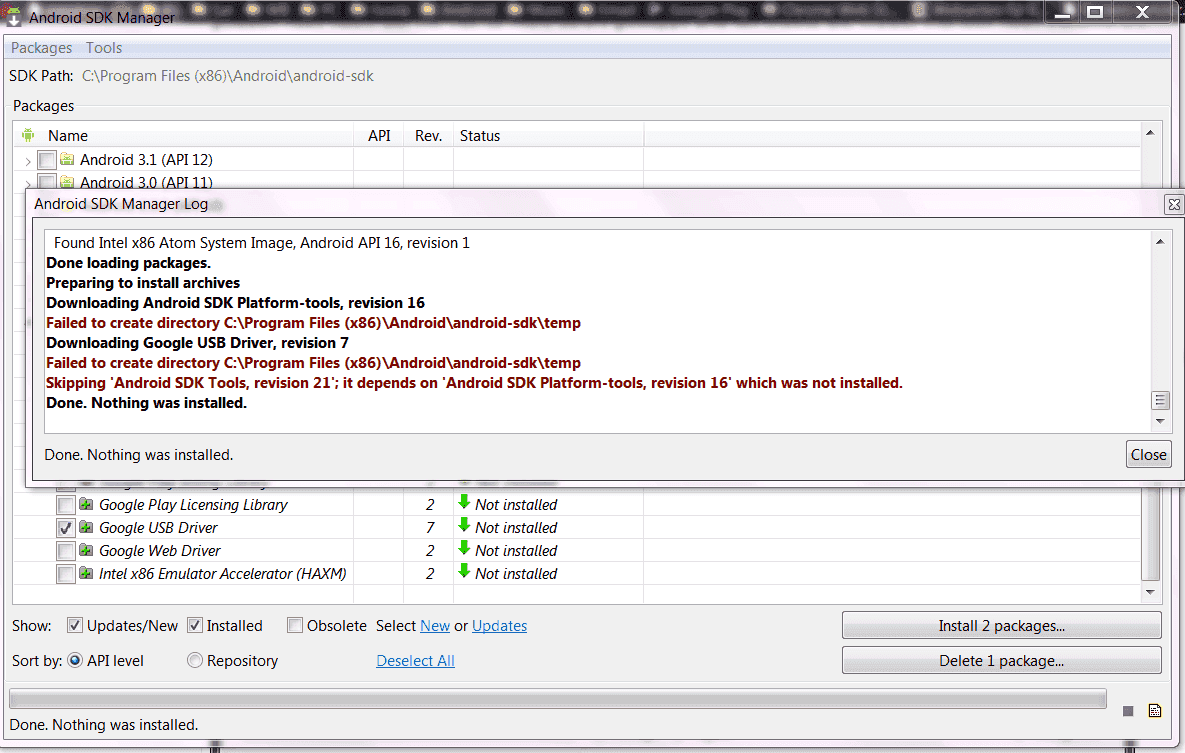Click the 'Skipping Android SDK Tools' log line
Image resolution: width=1185 pixels, height=753 pixels.
(474, 383)
